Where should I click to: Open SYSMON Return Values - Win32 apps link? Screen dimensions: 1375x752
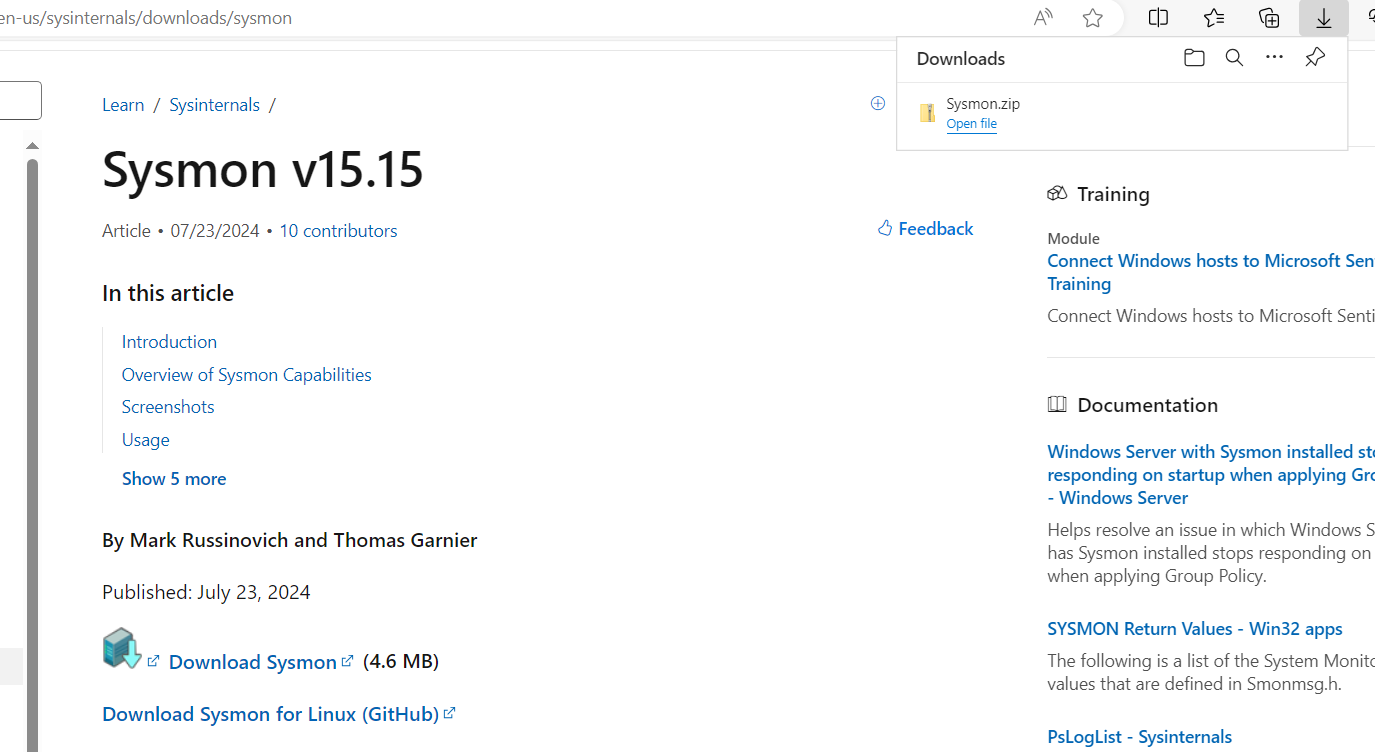(1194, 628)
